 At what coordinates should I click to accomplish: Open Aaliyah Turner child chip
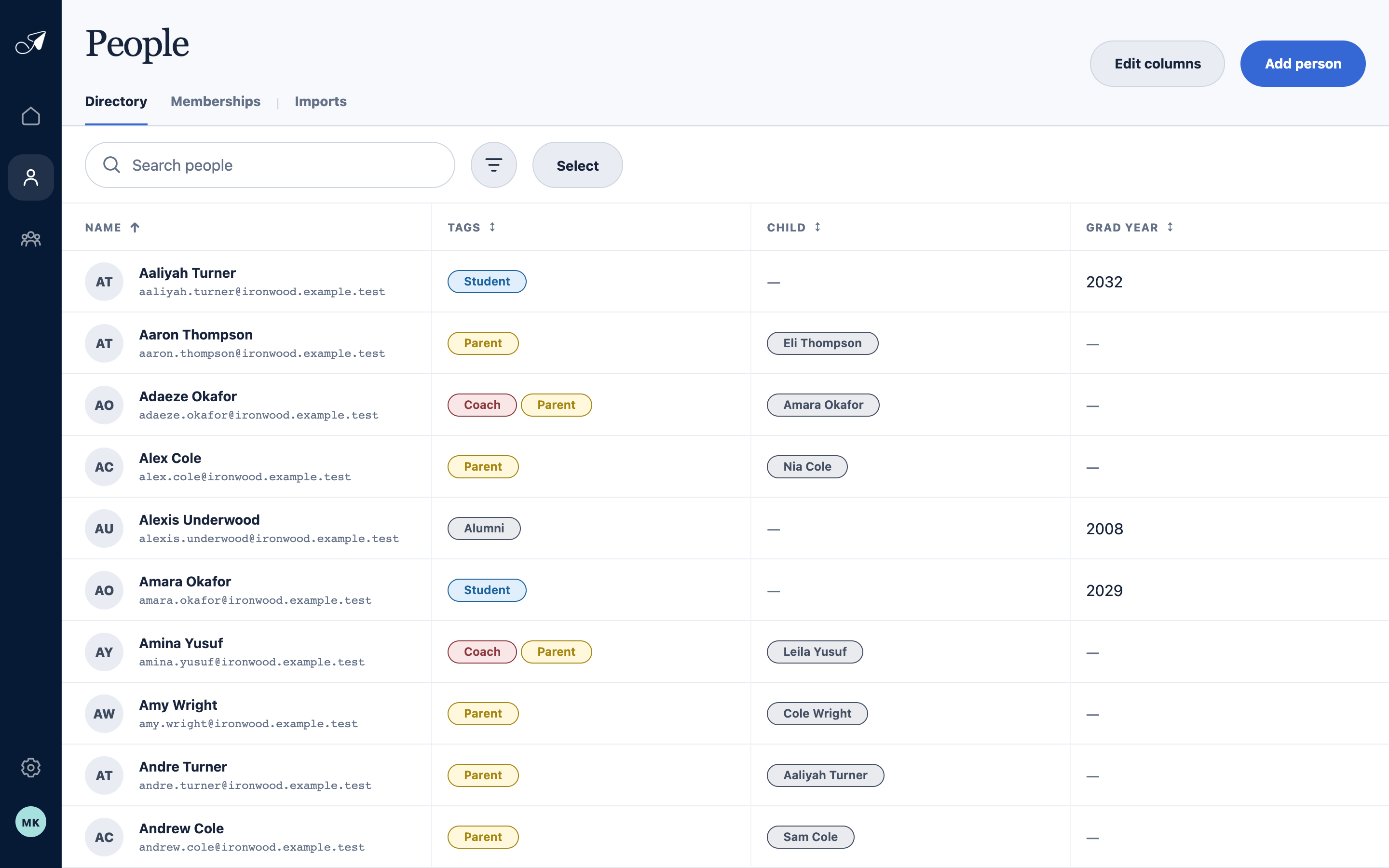[x=825, y=775]
